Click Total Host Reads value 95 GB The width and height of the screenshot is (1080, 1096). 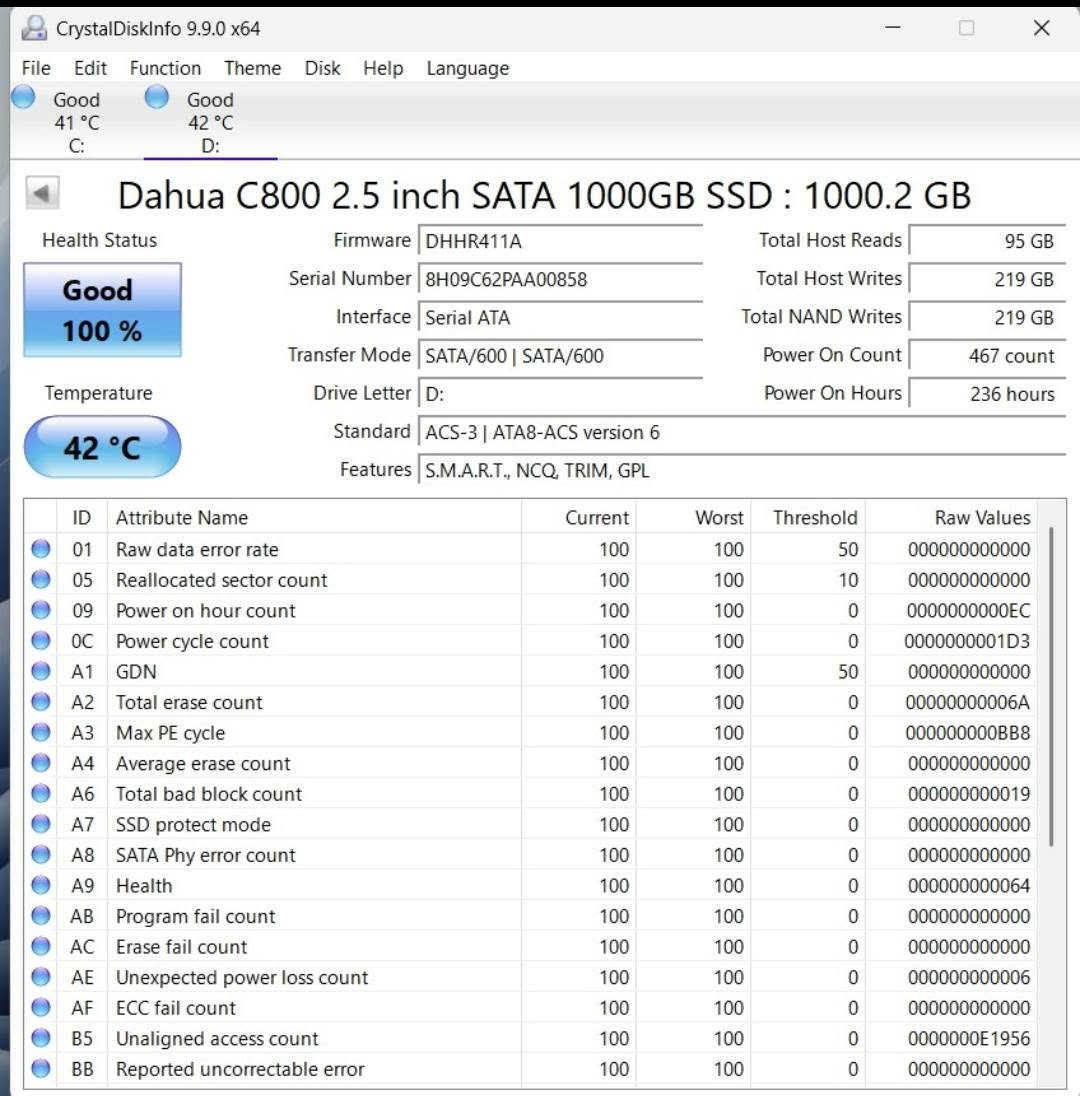[988, 241]
